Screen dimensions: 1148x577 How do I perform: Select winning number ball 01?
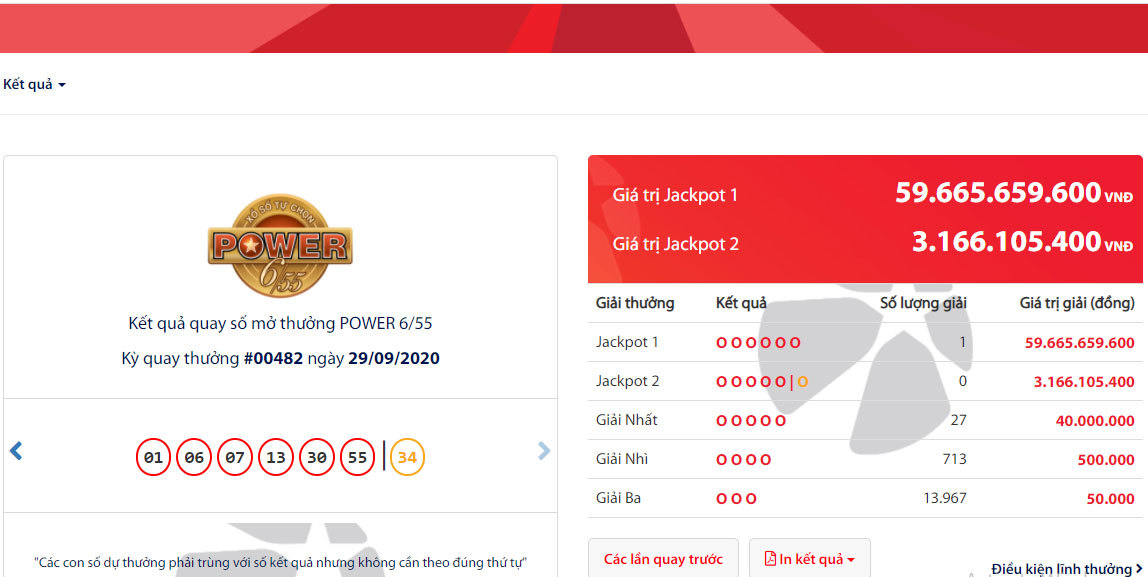pyautogui.click(x=153, y=458)
